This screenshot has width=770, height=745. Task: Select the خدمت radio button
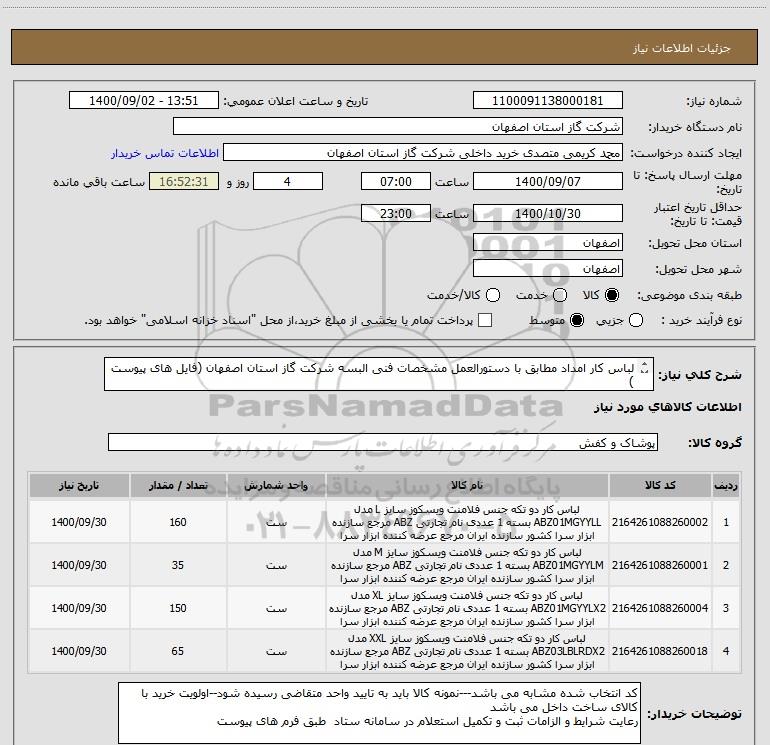pyautogui.click(x=560, y=295)
